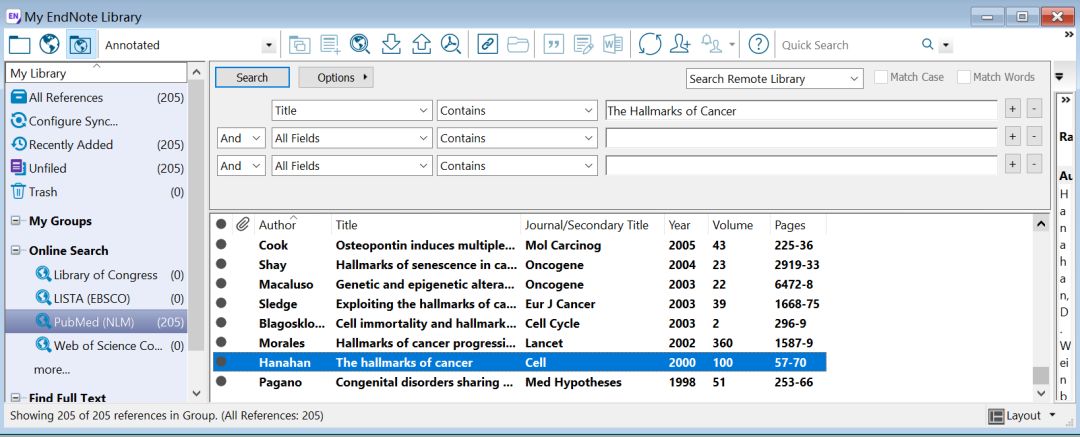
Task: Remove the first search row with minus button
Action: [1034, 109]
